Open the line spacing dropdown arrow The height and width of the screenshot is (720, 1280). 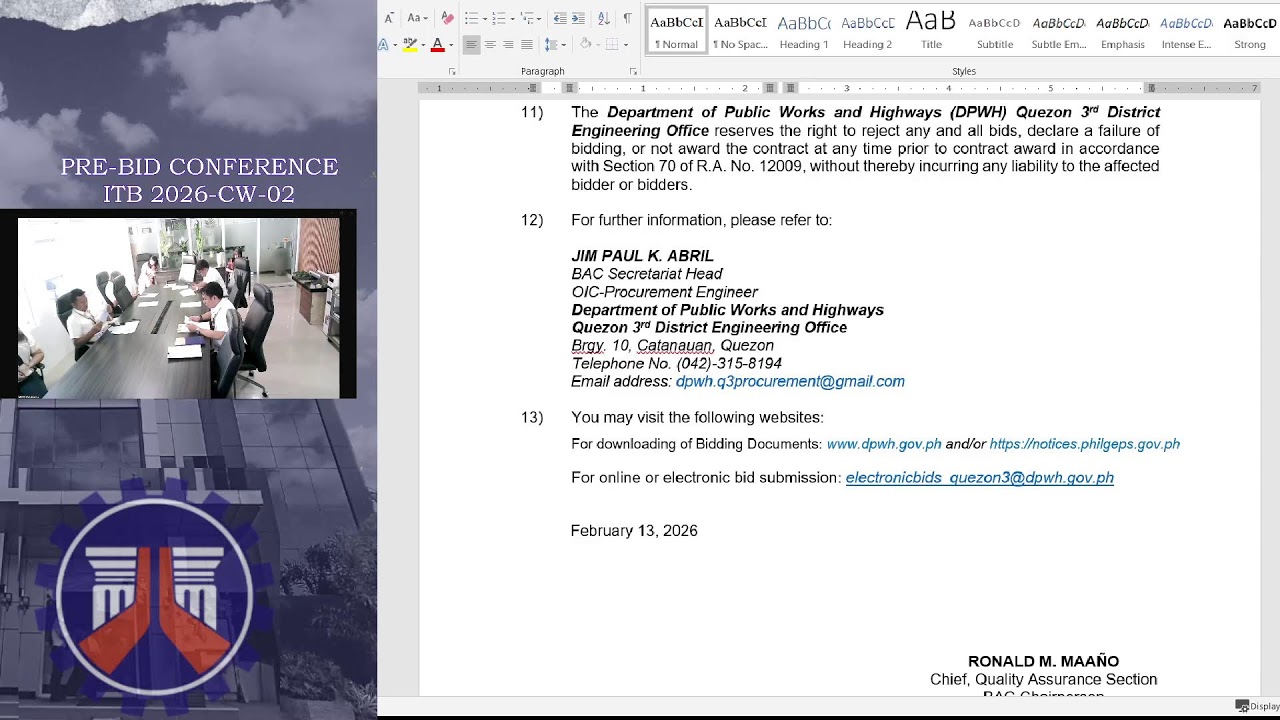(564, 45)
